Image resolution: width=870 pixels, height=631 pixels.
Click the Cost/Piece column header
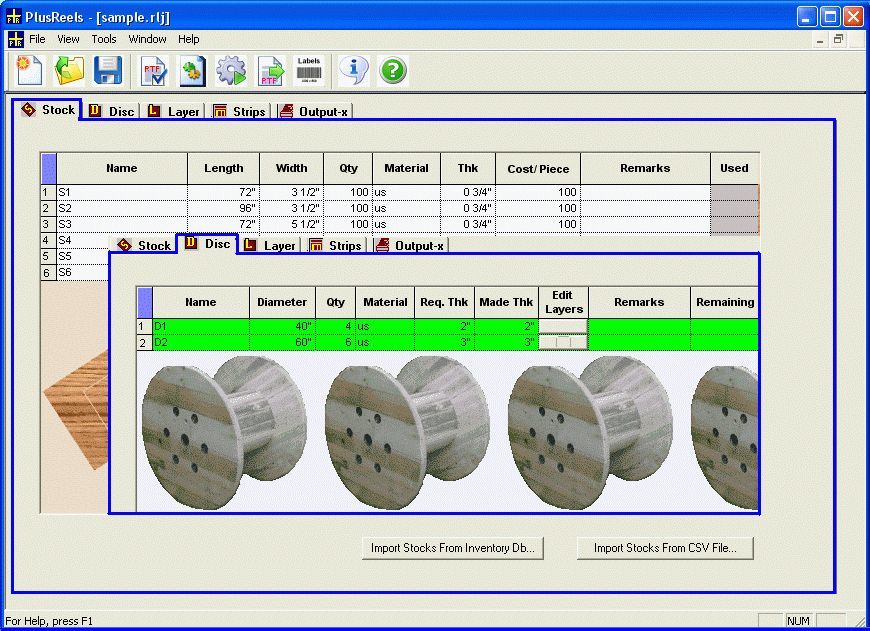(538, 169)
